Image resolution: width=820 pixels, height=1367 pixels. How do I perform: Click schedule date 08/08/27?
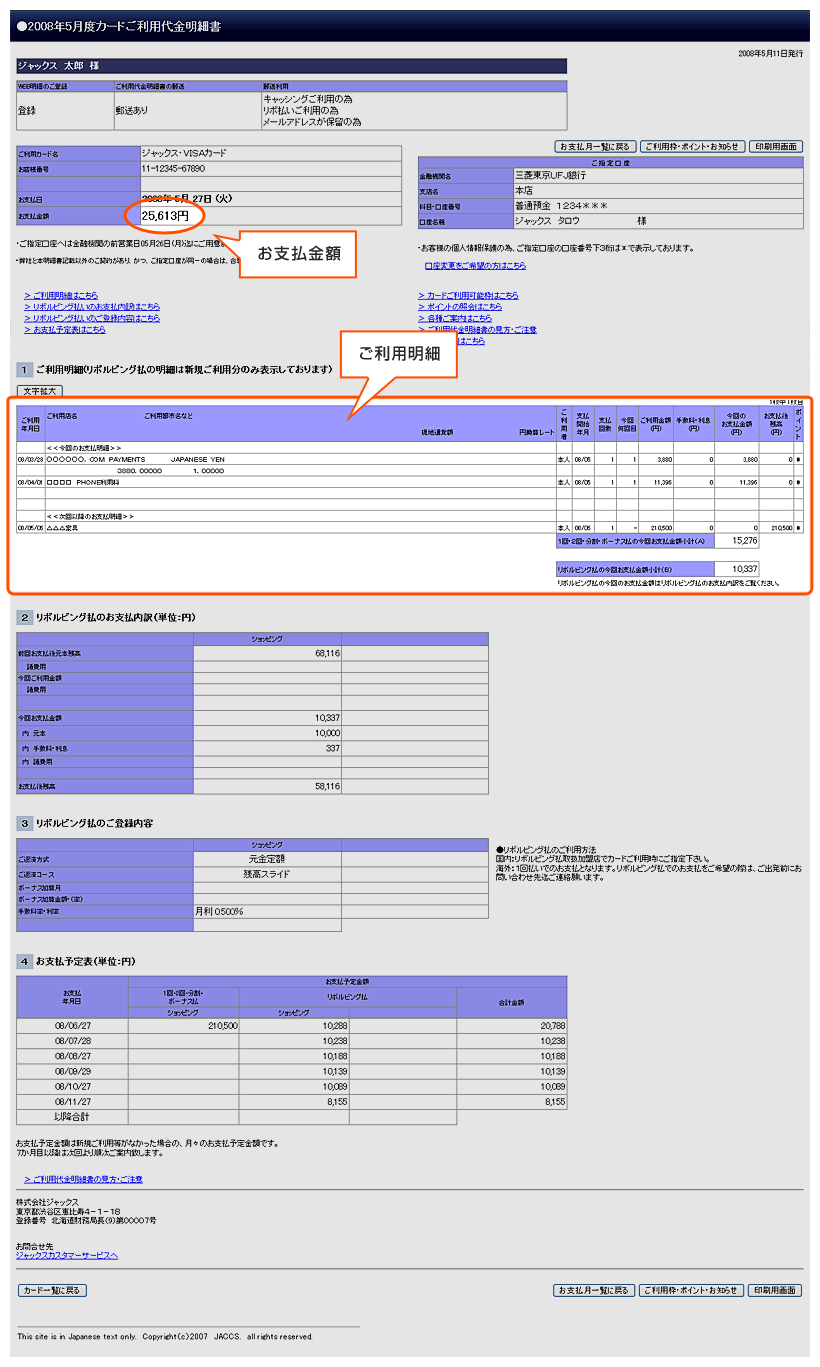(72, 1056)
